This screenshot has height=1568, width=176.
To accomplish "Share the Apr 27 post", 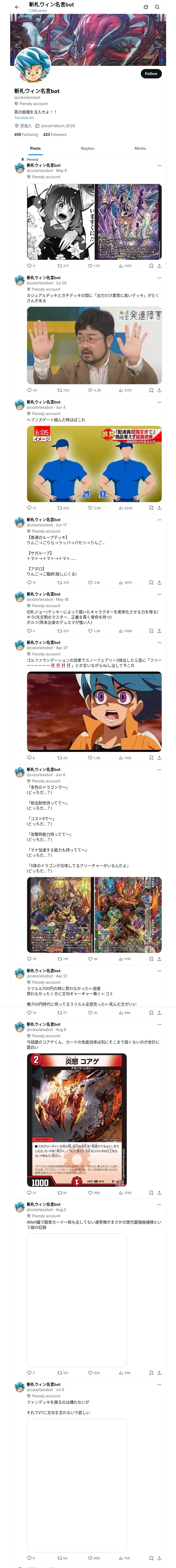I will pos(160,758).
